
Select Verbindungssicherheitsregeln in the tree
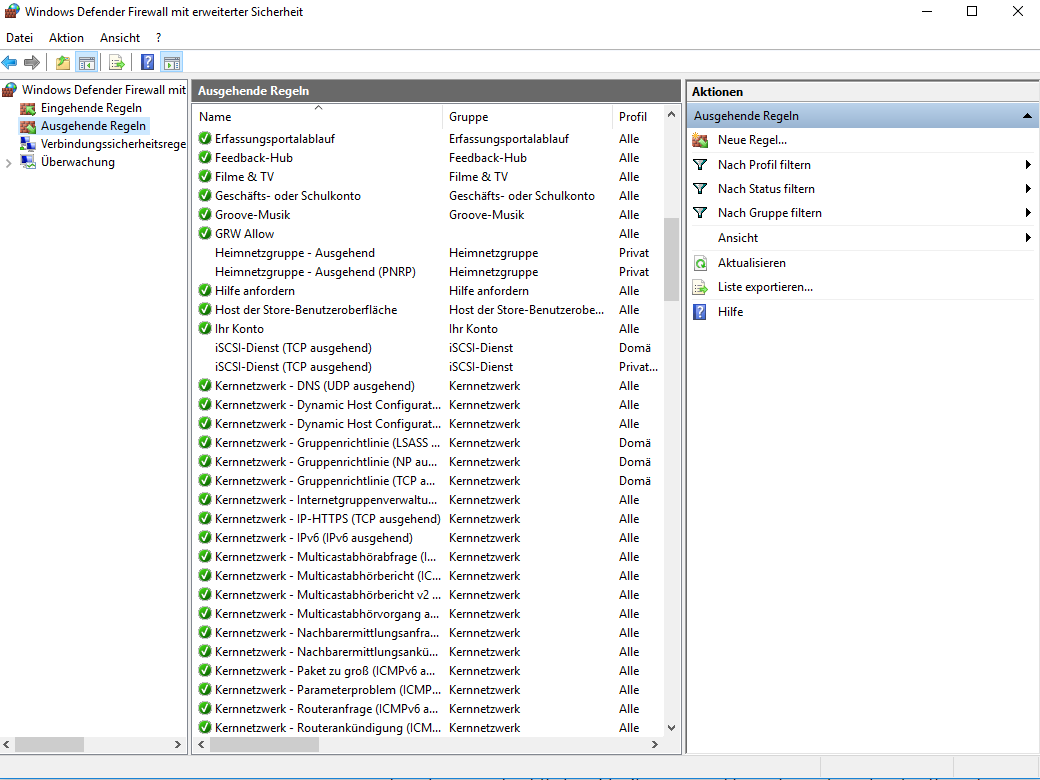pos(113,144)
